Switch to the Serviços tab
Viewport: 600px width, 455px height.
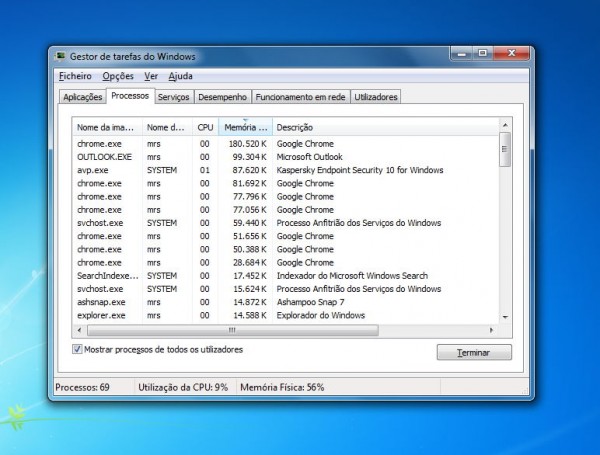(x=174, y=97)
